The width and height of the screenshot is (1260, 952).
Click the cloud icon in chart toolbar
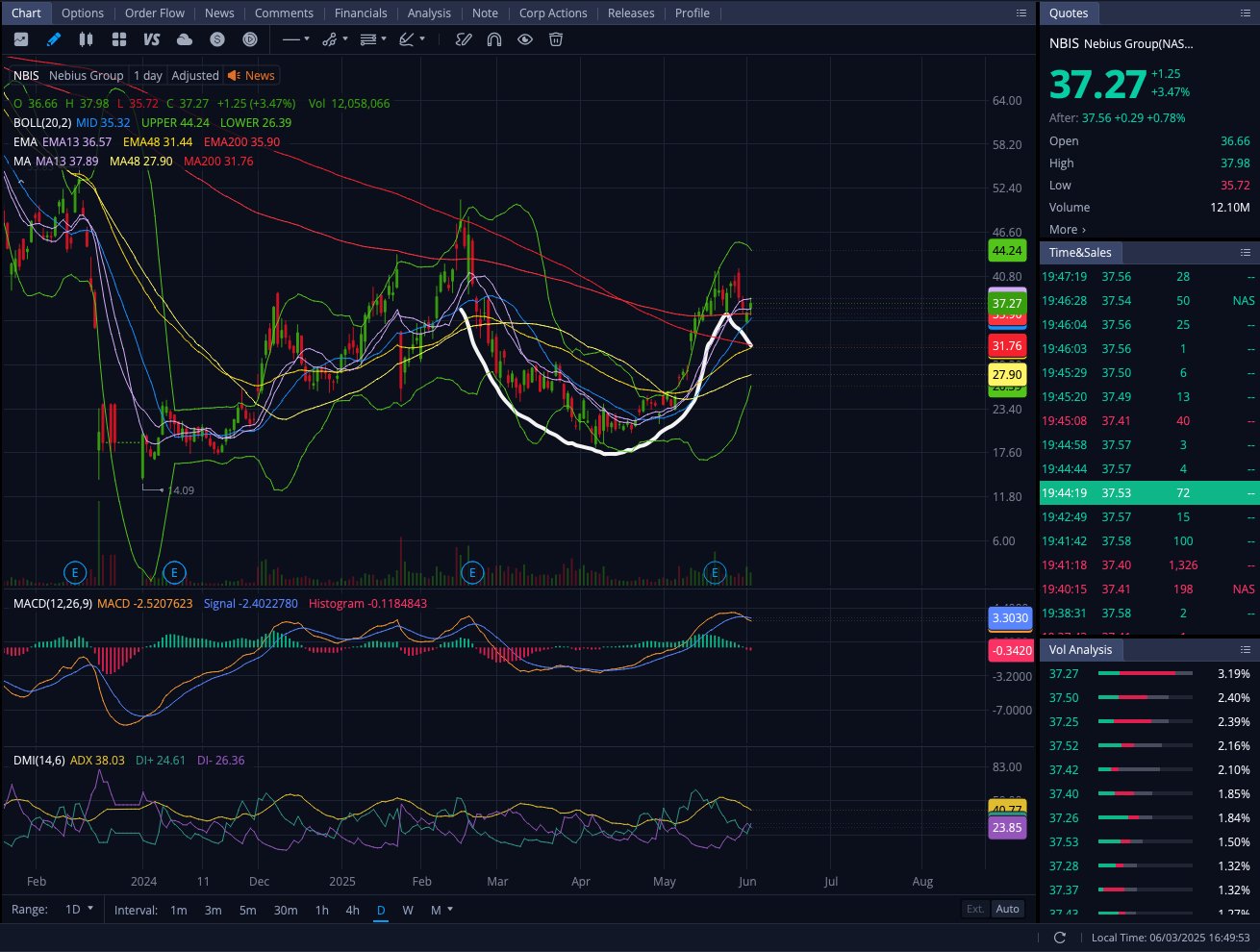click(185, 39)
